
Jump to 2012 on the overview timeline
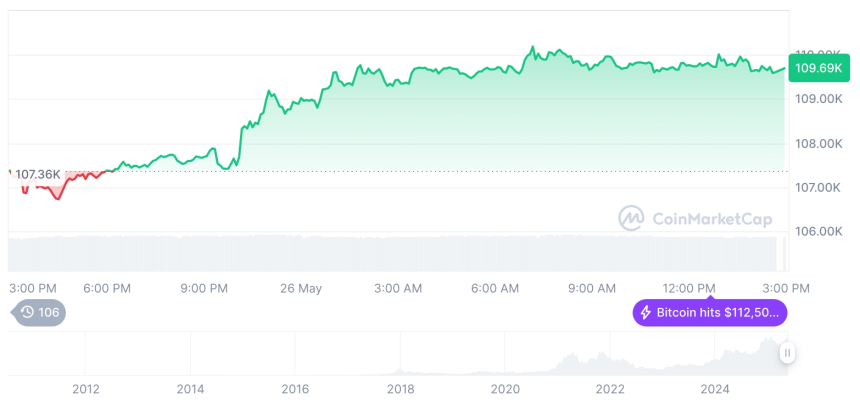[85, 388]
